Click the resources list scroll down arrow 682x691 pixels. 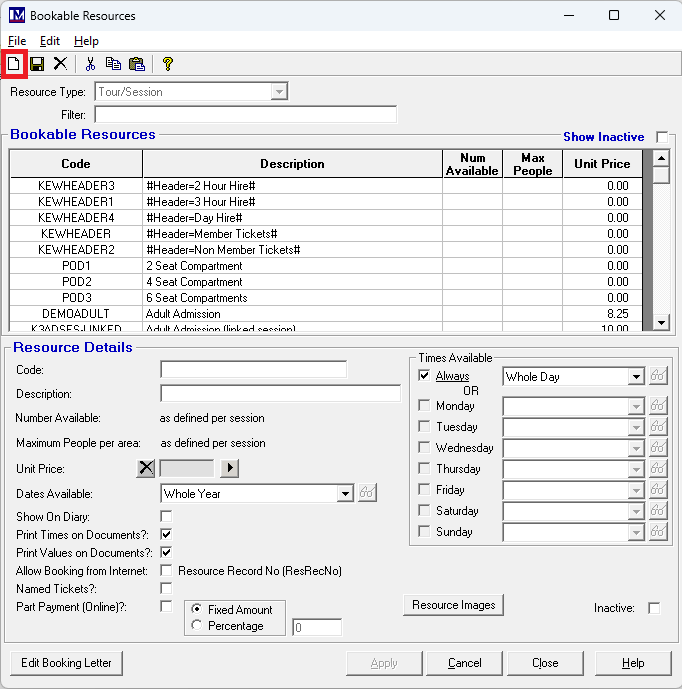click(x=661, y=323)
